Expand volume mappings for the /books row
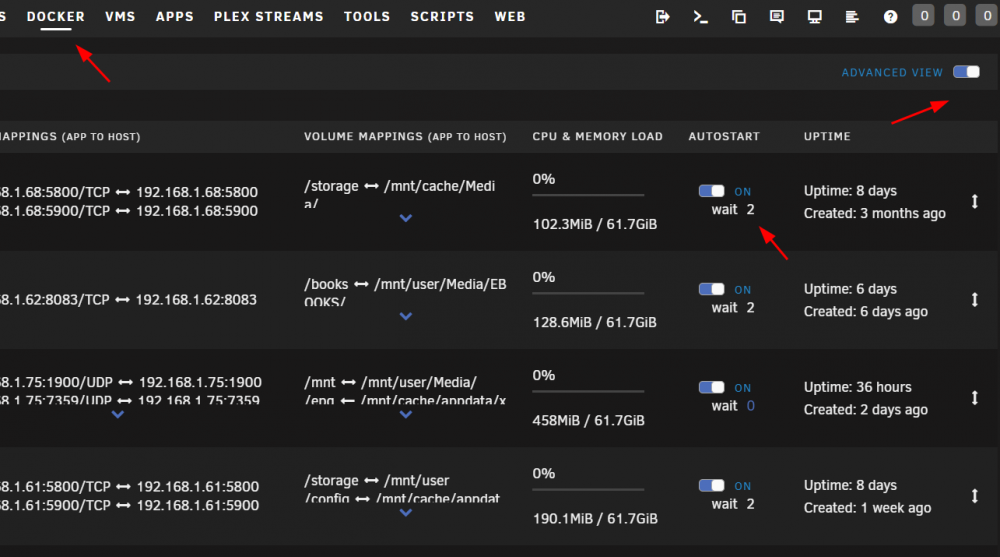This screenshot has height=557, width=1000. [406, 316]
